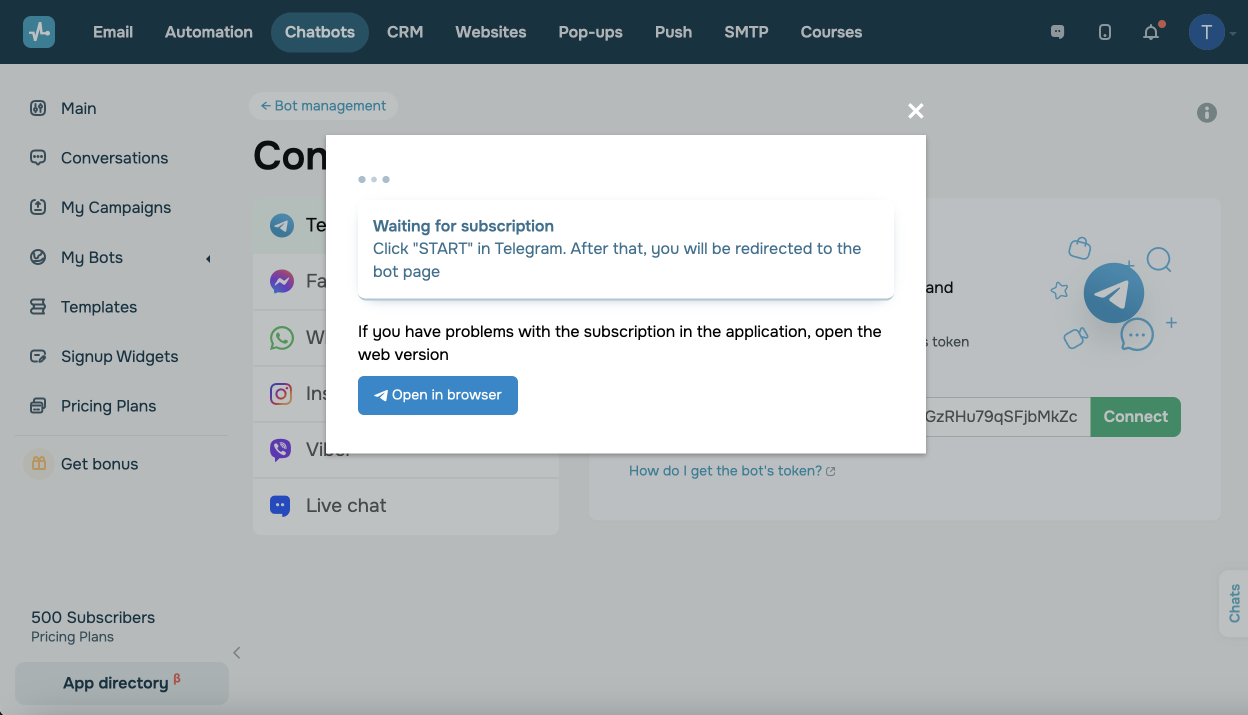Open the App directory button
Image resolution: width=1248 pixels, height=715 pixels.
click(122, 683)
